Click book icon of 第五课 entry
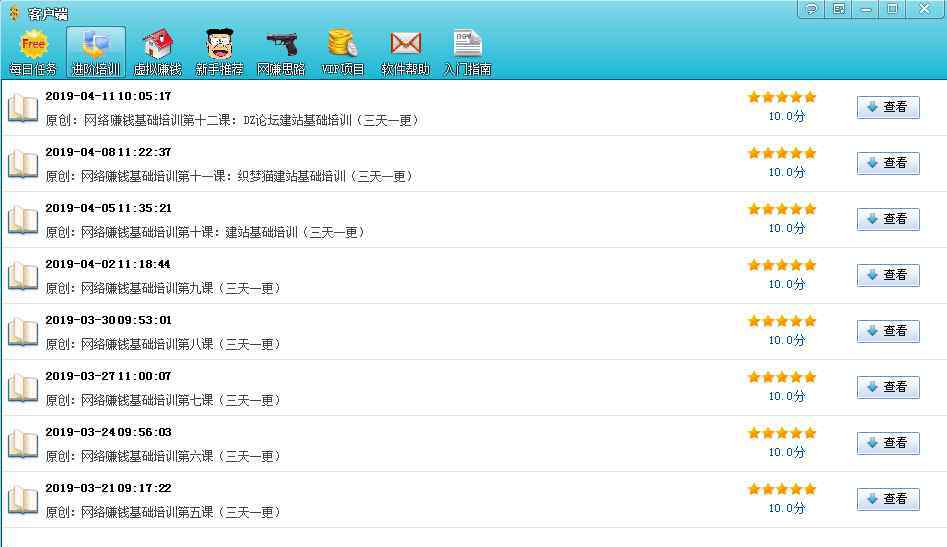 click(x=23, y=501)
